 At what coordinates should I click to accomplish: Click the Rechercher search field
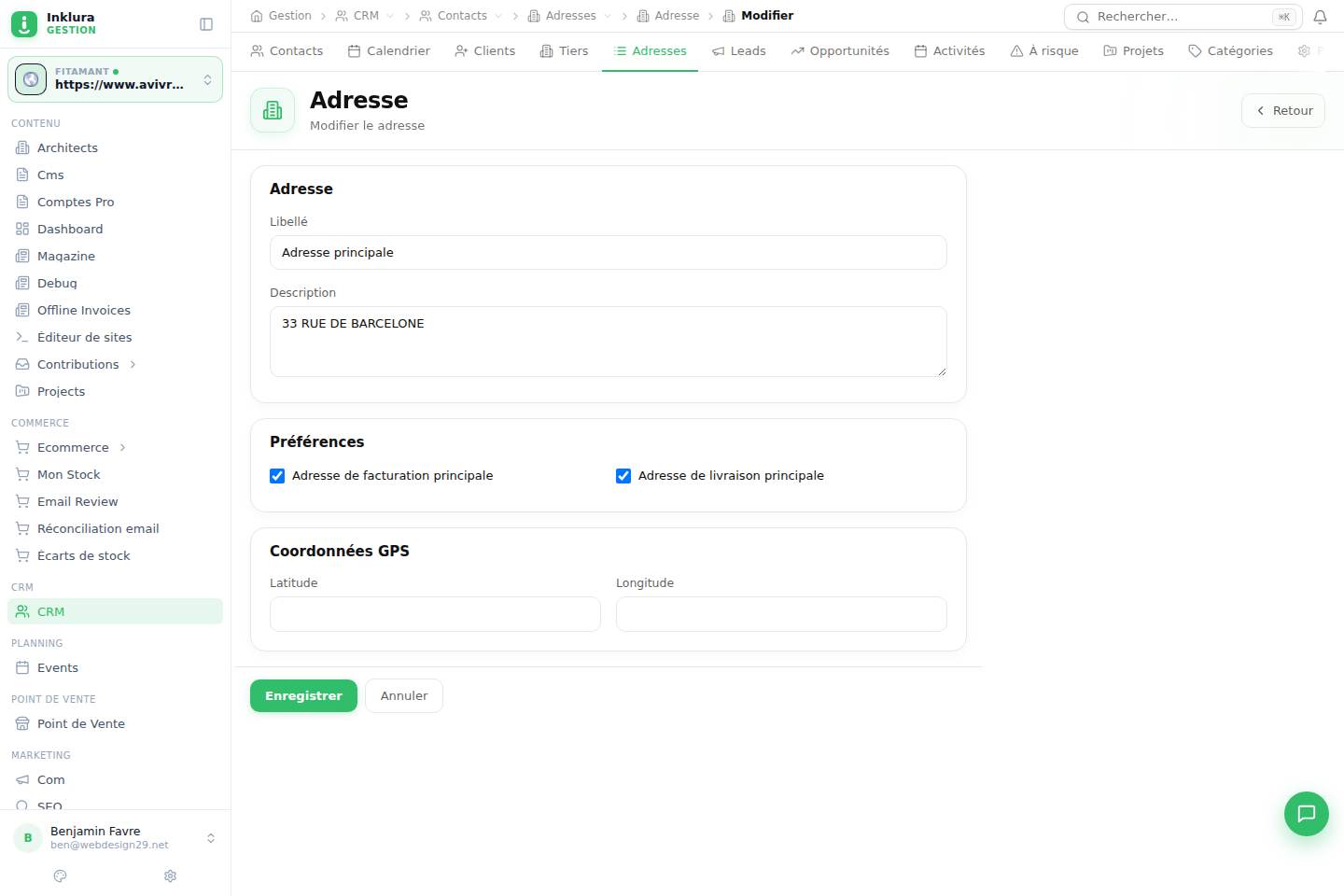(1183, 17)
